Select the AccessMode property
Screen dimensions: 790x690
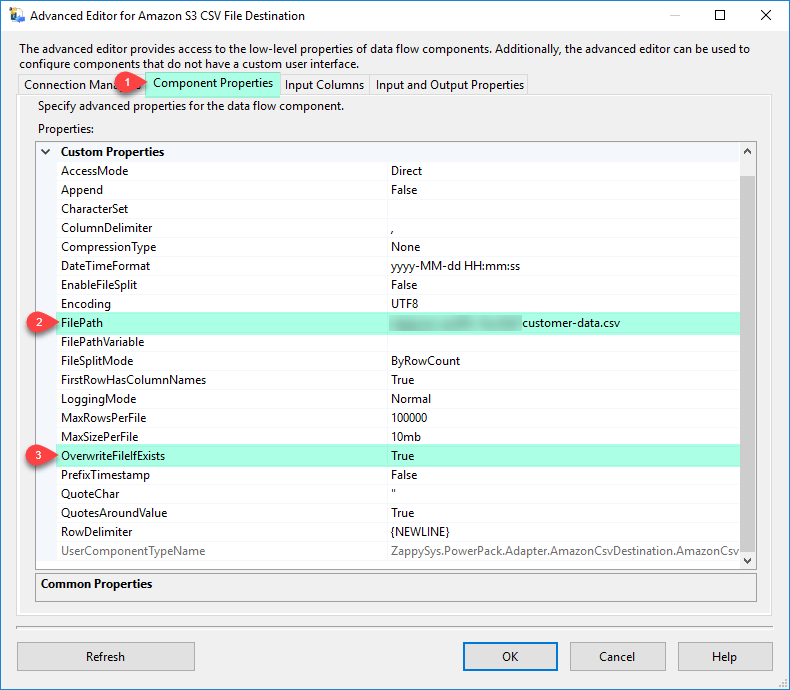[95, 171]
